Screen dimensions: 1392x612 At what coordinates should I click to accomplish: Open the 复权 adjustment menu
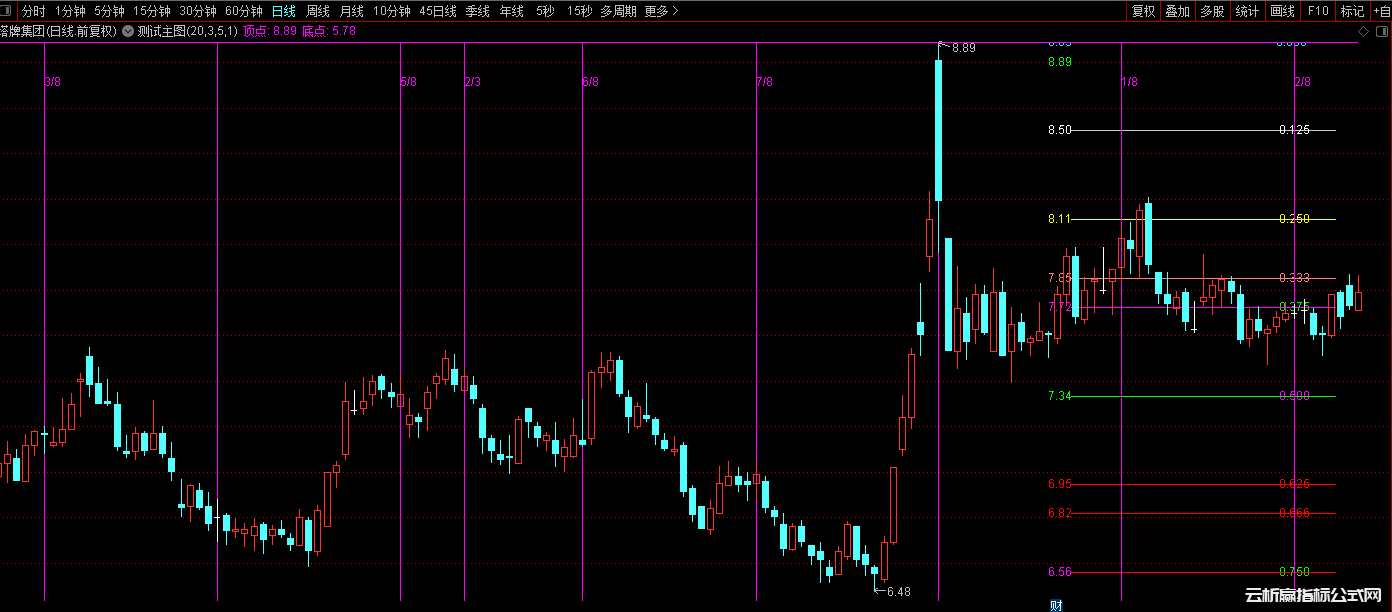click(1143, 11)
